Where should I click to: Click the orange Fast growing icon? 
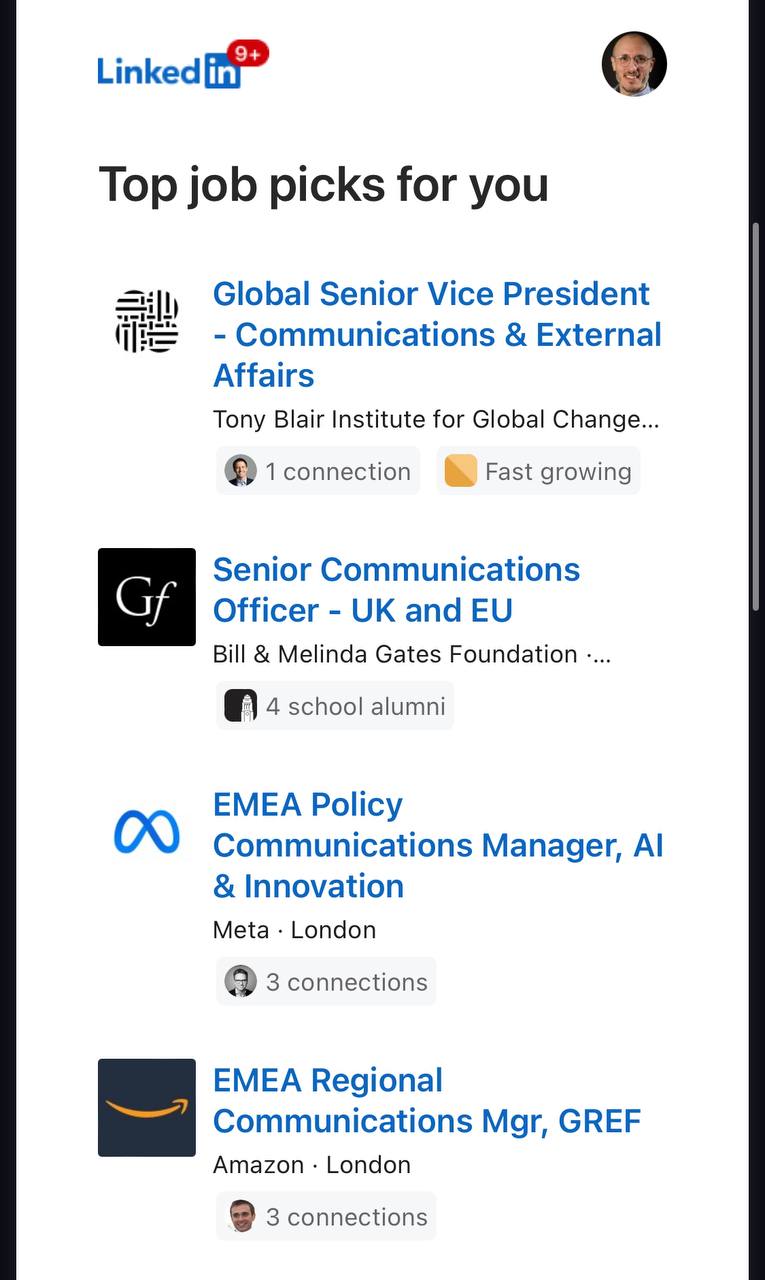click(x=460, y=471)
